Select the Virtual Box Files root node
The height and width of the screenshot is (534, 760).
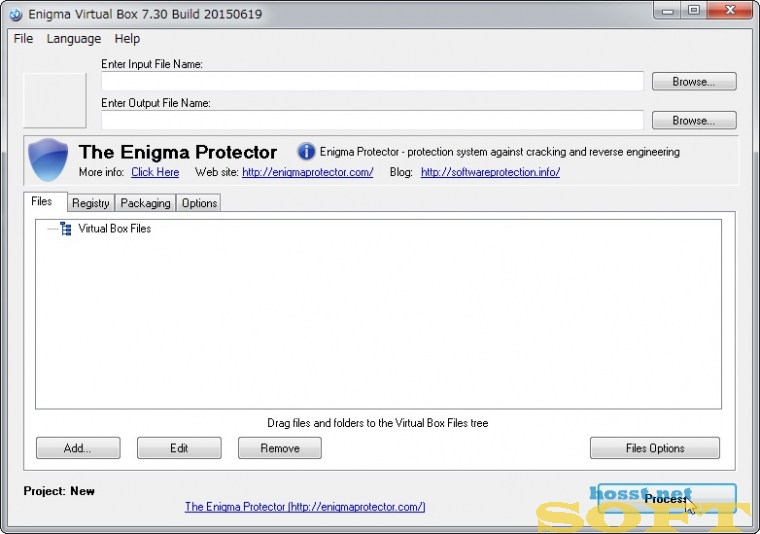click(114, 229)
